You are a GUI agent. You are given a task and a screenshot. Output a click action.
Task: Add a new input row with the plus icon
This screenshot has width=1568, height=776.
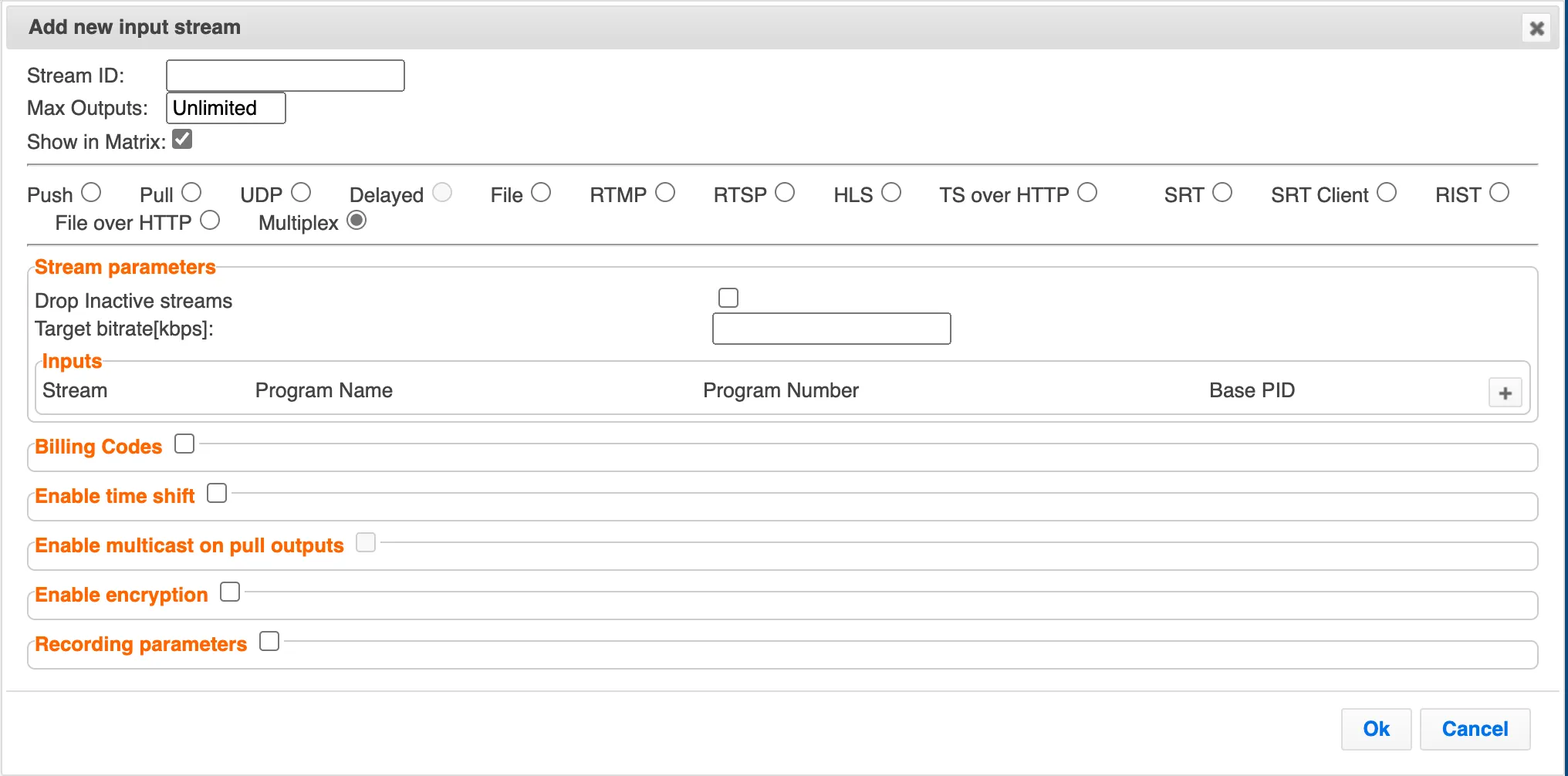[x=1505, y=393]
